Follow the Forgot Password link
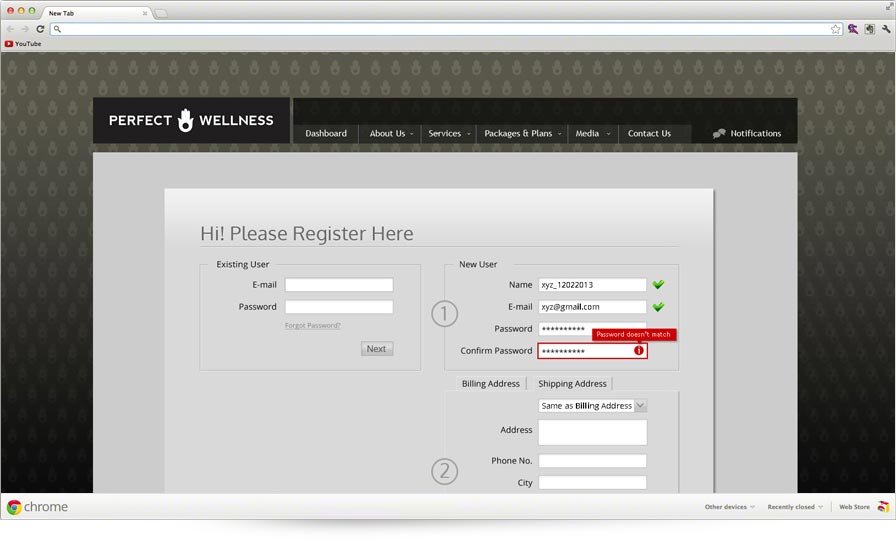Image resolution: width=896 pixels, height=550 pixels. (312, 326)
